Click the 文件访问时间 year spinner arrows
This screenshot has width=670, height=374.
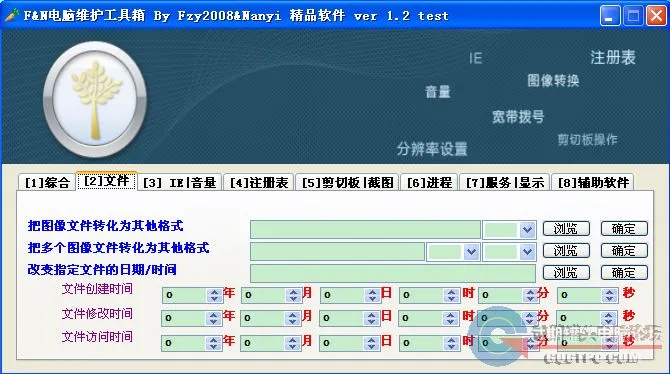coord(213,343)
